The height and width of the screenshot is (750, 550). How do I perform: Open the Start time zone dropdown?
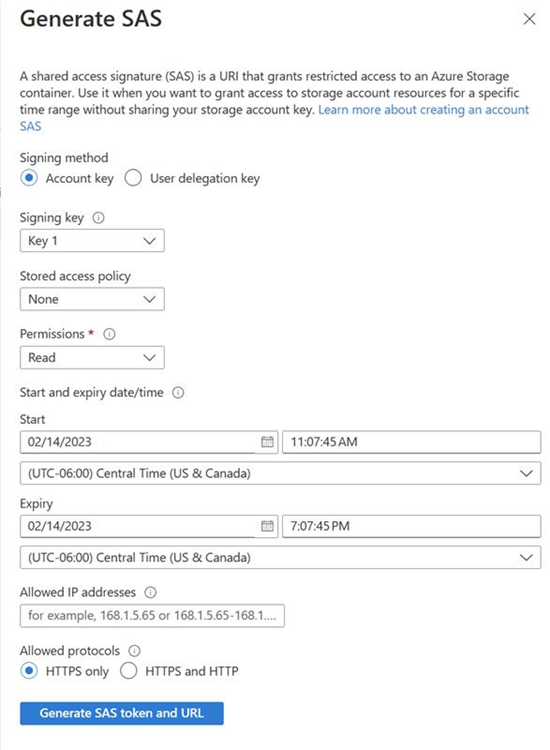(x=280, y=474)
